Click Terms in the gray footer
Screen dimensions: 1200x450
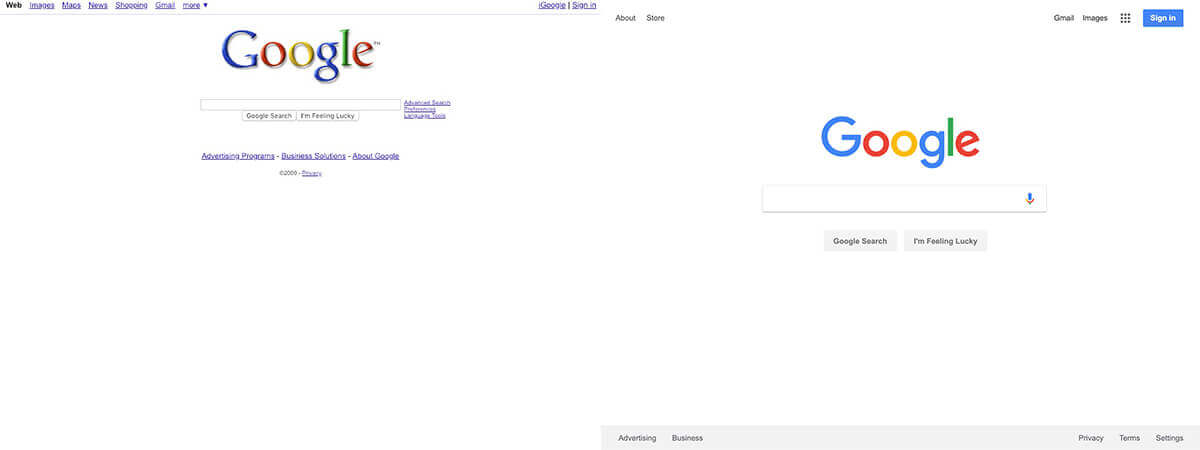(x=1129, y=438)
